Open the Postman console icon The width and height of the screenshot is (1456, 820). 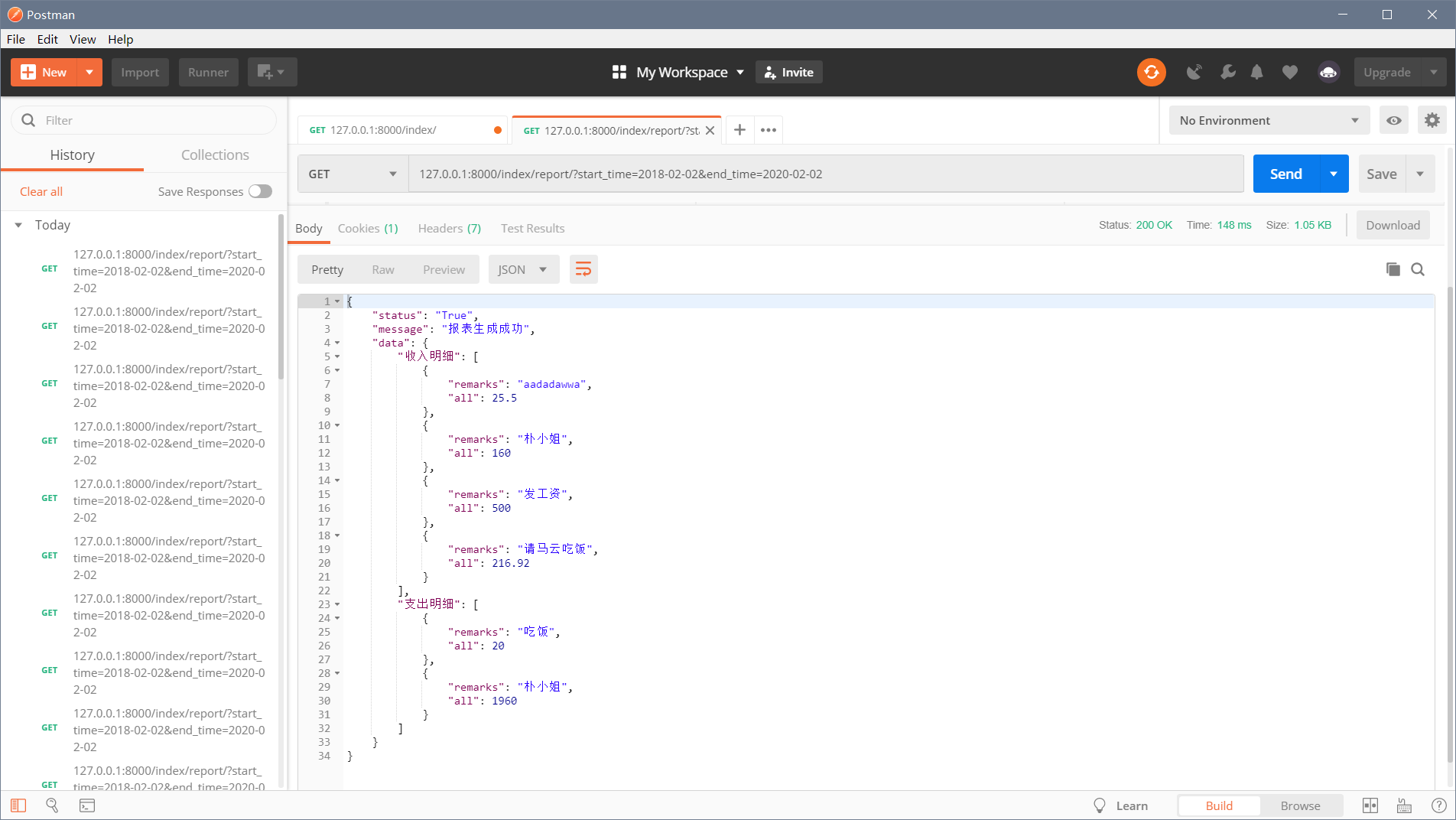tap(87, 805)
